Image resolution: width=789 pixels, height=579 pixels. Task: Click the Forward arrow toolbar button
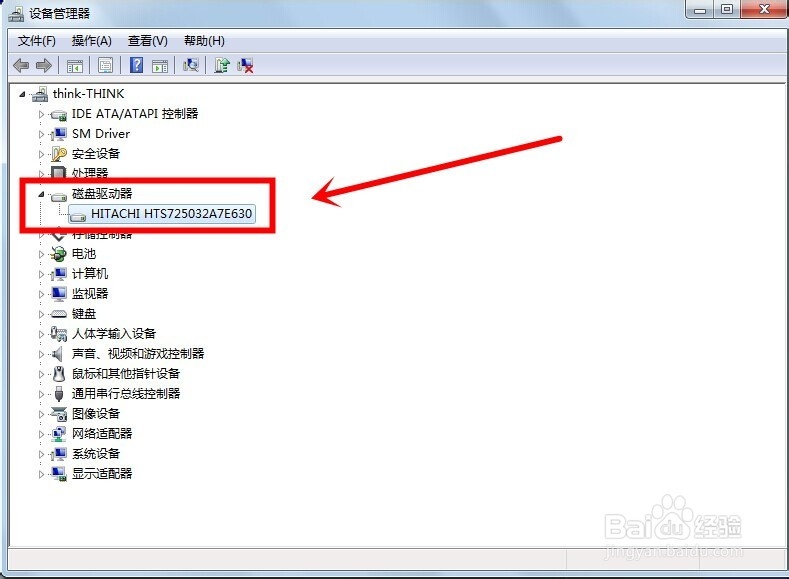pos(44,65)
